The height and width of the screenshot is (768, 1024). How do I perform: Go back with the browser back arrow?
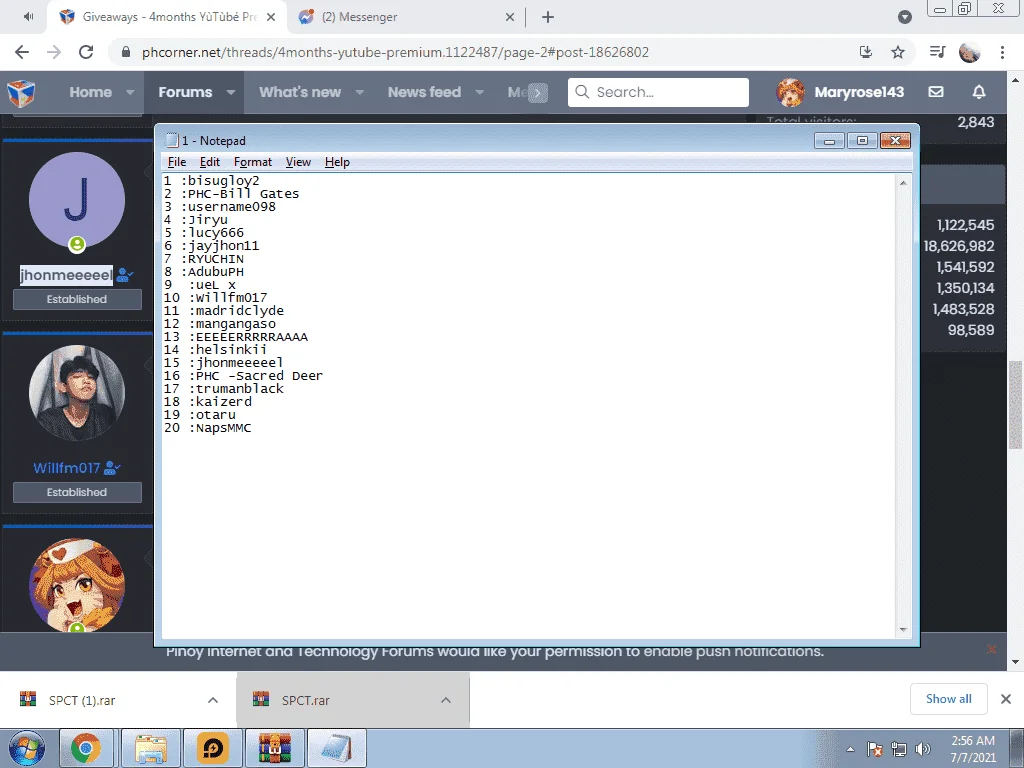click(22, 52)
